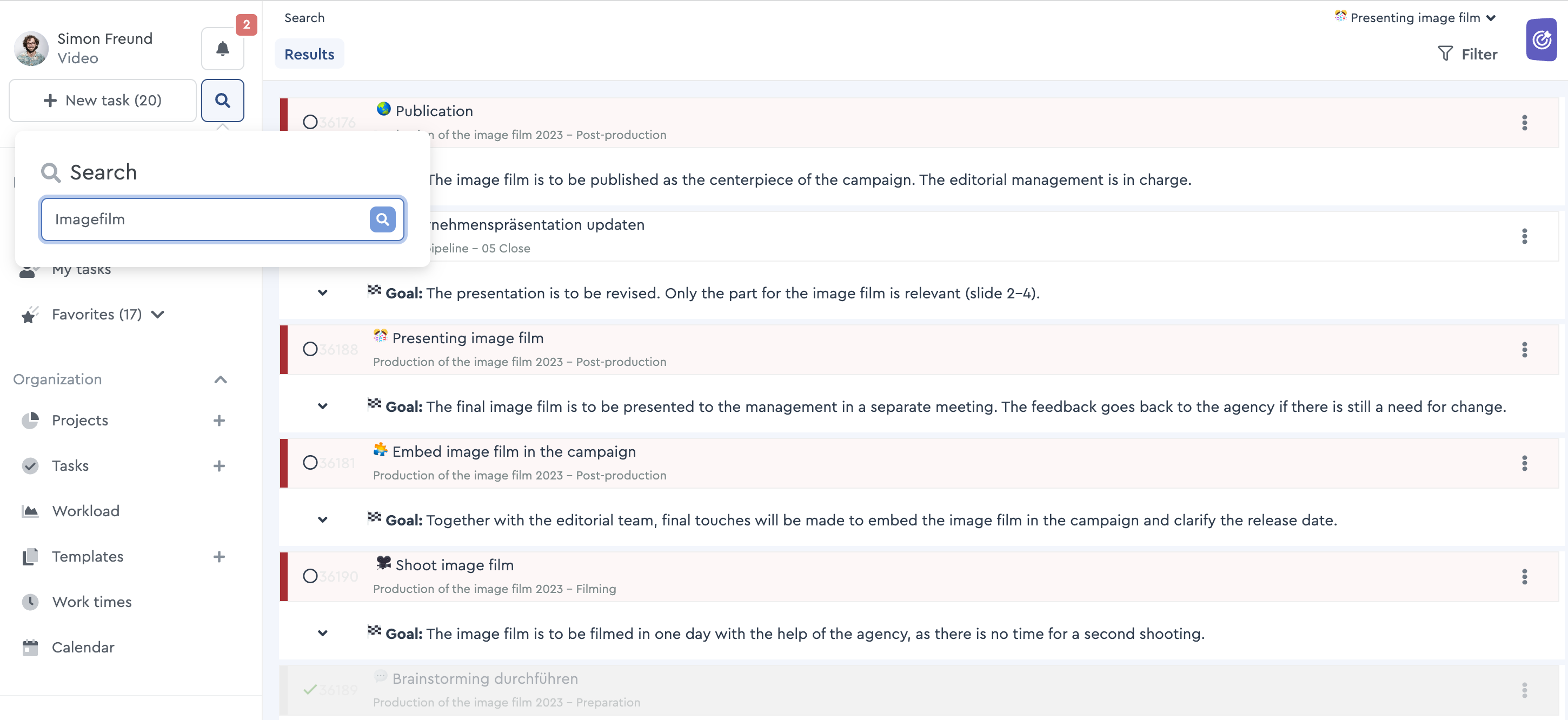Click the red notification badge showing 2
The width and height of the screenshot is (1568, 720).
(247, 24)
